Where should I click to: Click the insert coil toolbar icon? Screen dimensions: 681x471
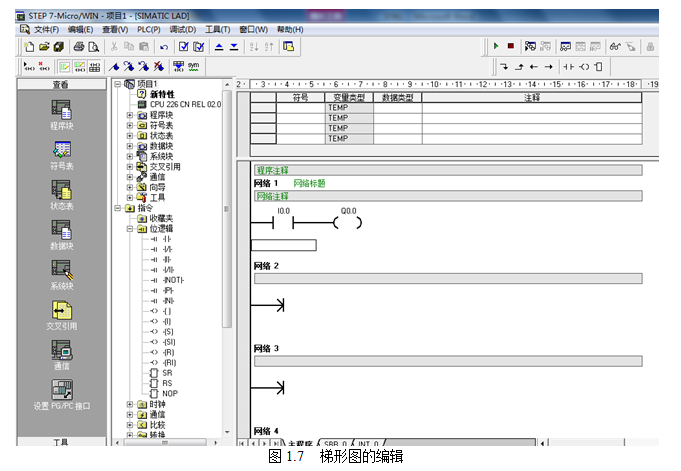click(x=585, y=66)
